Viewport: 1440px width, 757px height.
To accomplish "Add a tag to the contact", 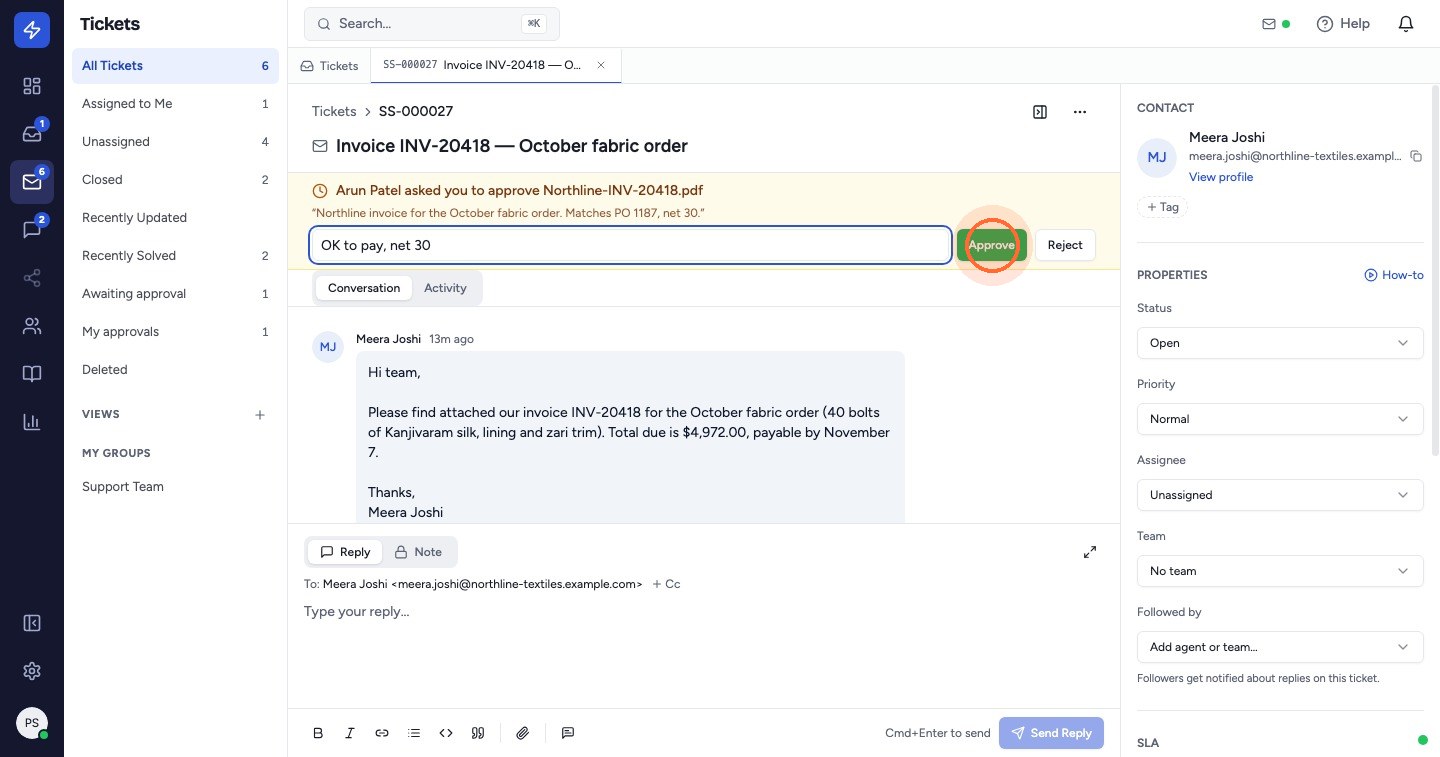I will 1162,207.
